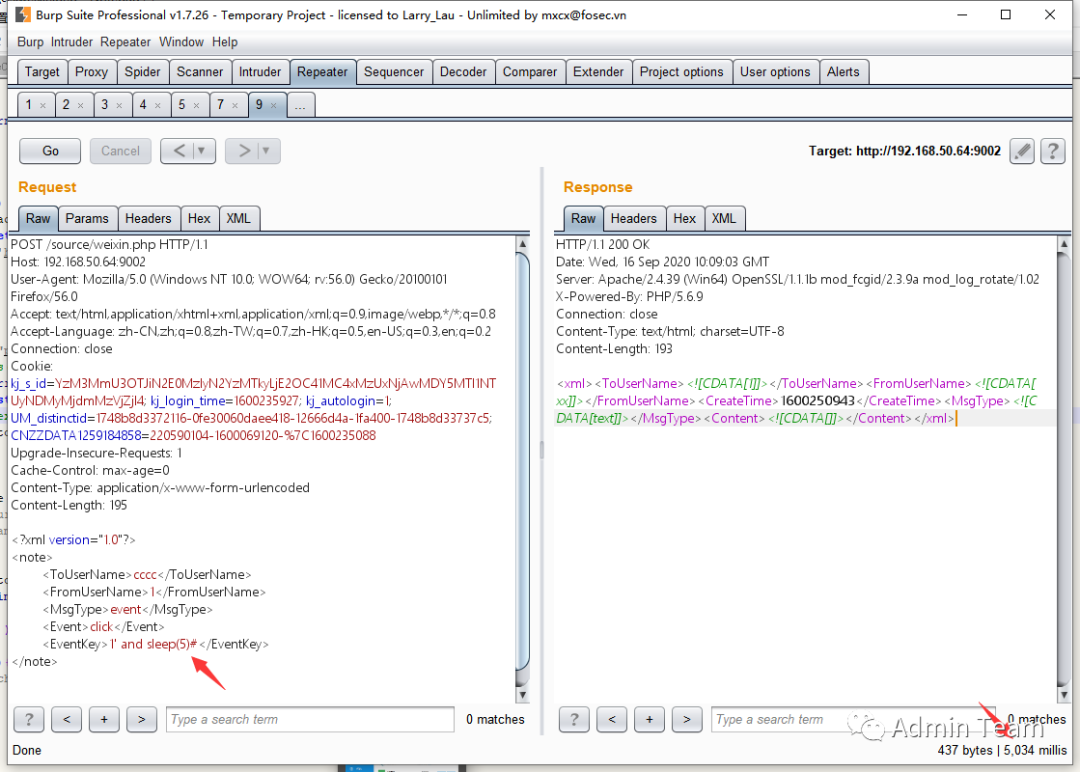
Task: Open request search options plus button
Action: click(x=104, y=719)
